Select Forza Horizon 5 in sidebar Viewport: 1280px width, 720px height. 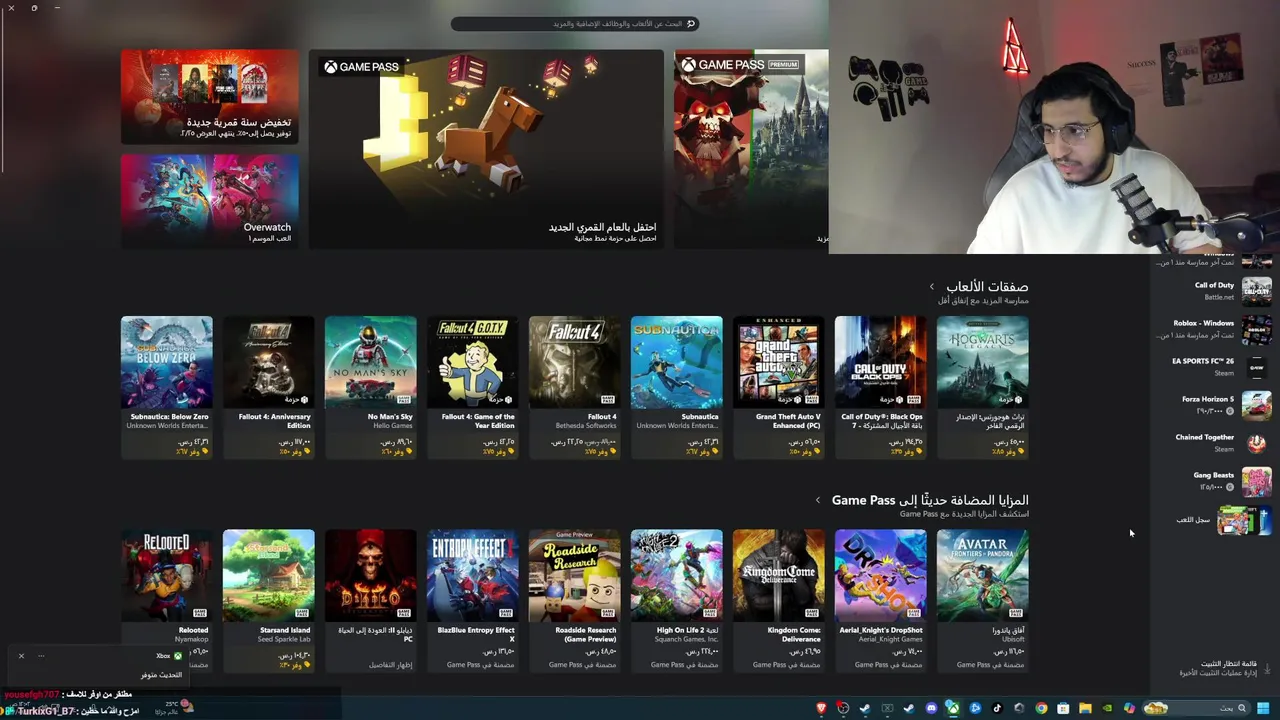click(x=1214, y=405)
